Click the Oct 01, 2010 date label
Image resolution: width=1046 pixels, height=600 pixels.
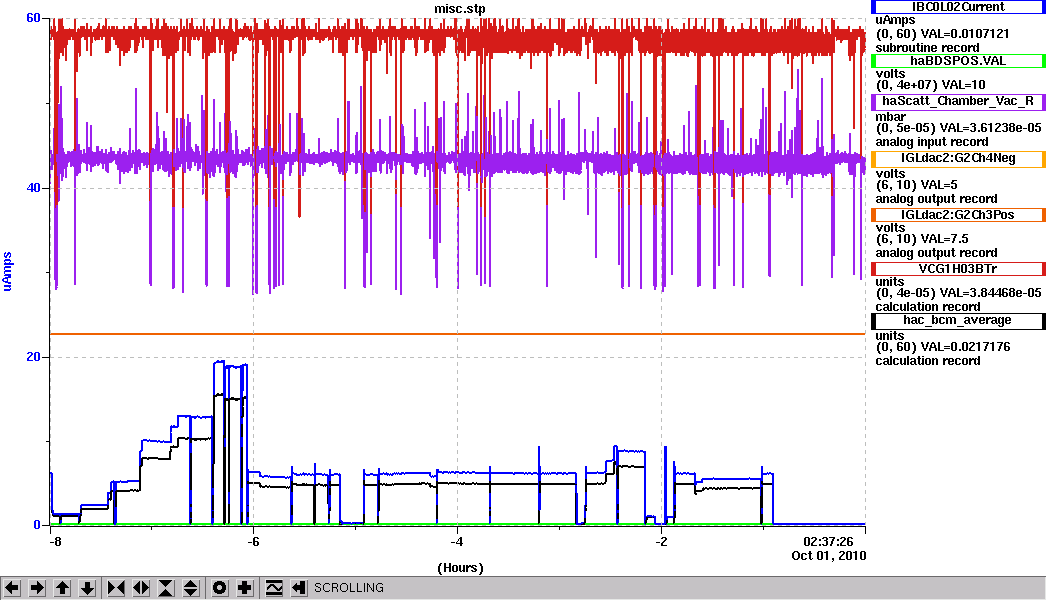click(x=829, y=555)
